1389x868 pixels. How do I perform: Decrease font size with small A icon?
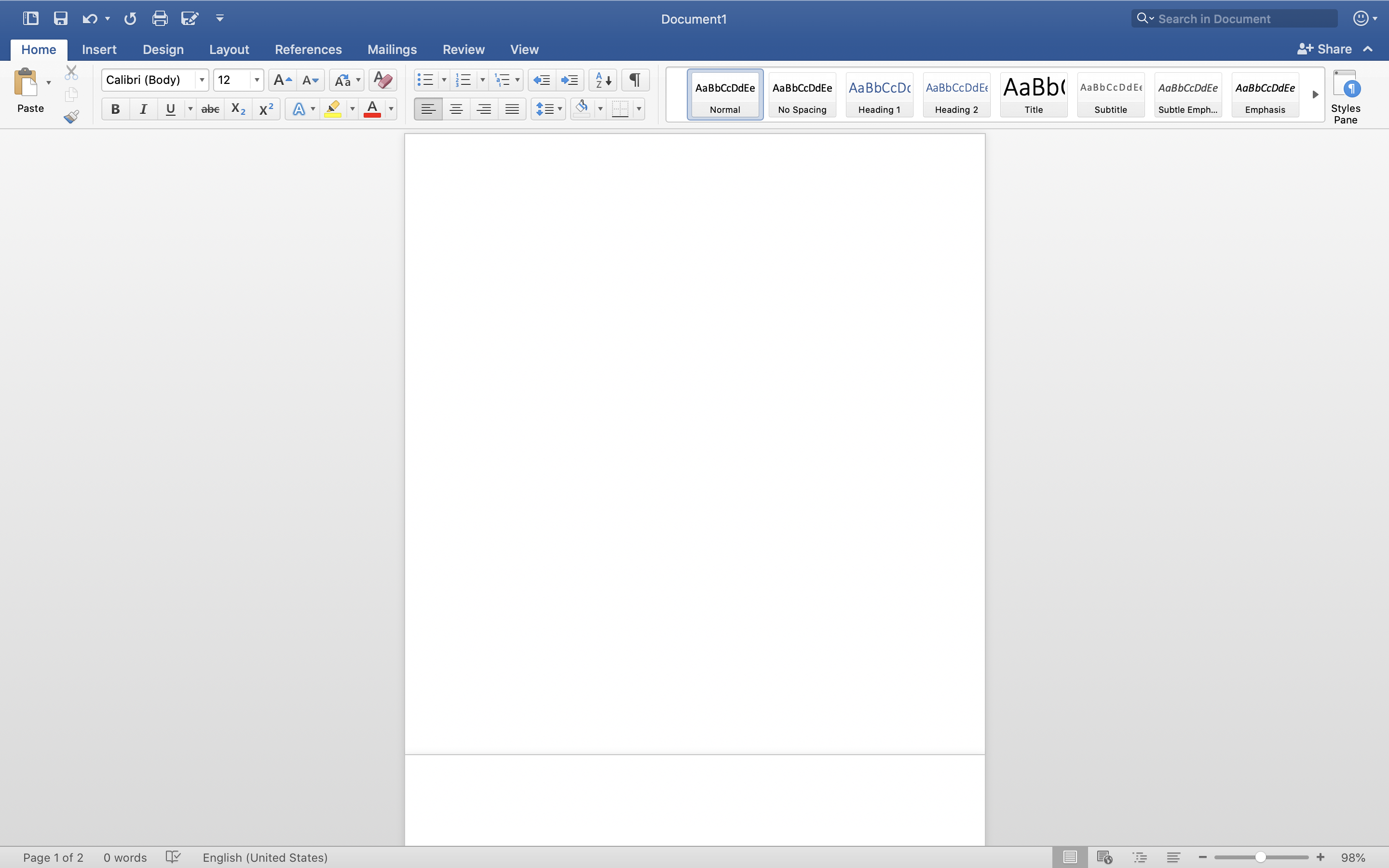(x=311, y=80)
